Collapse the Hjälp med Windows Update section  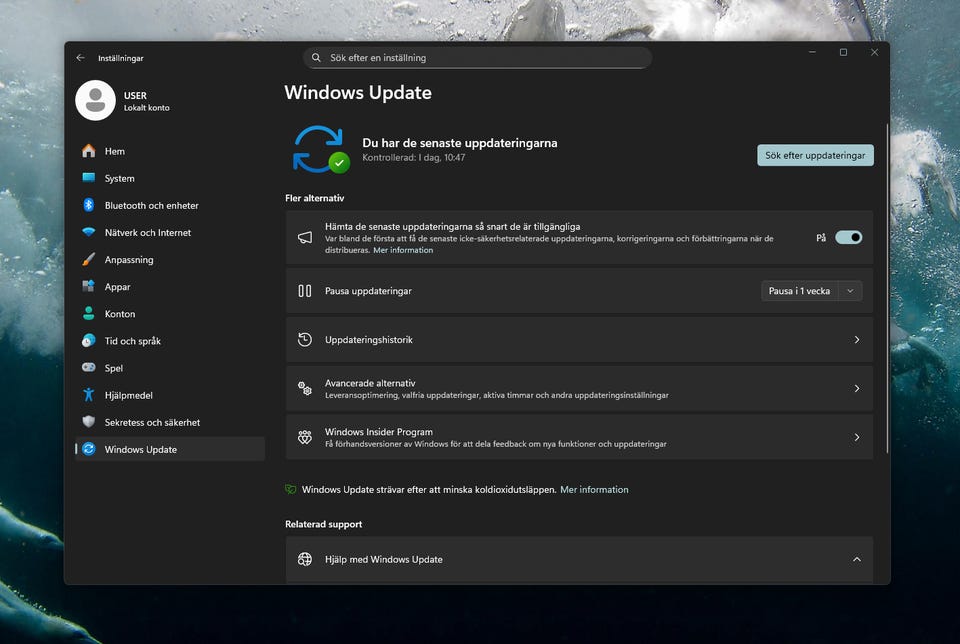tap(856, 559)
